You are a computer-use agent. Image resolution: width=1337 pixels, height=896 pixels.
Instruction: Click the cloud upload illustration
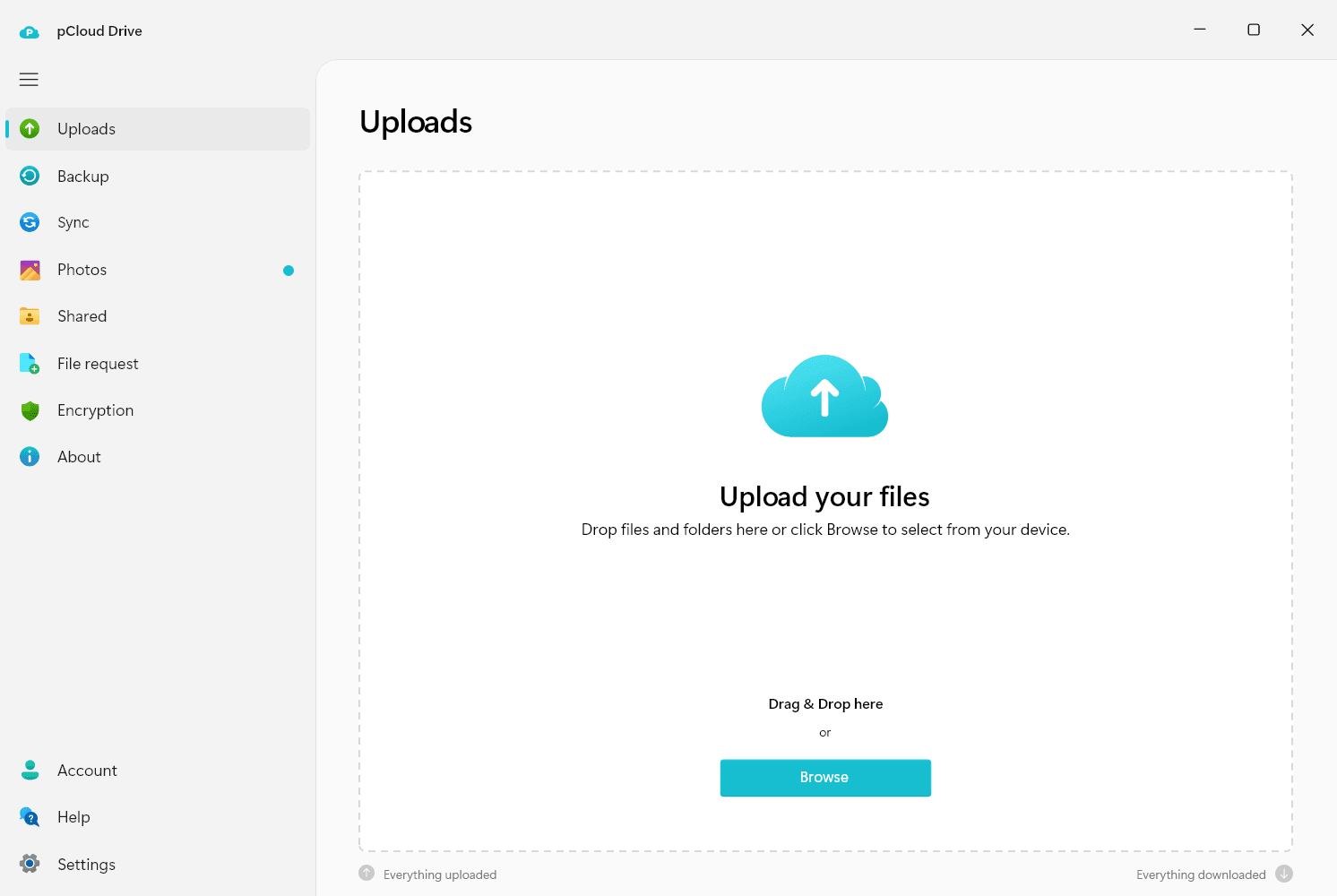pos(824,396)
